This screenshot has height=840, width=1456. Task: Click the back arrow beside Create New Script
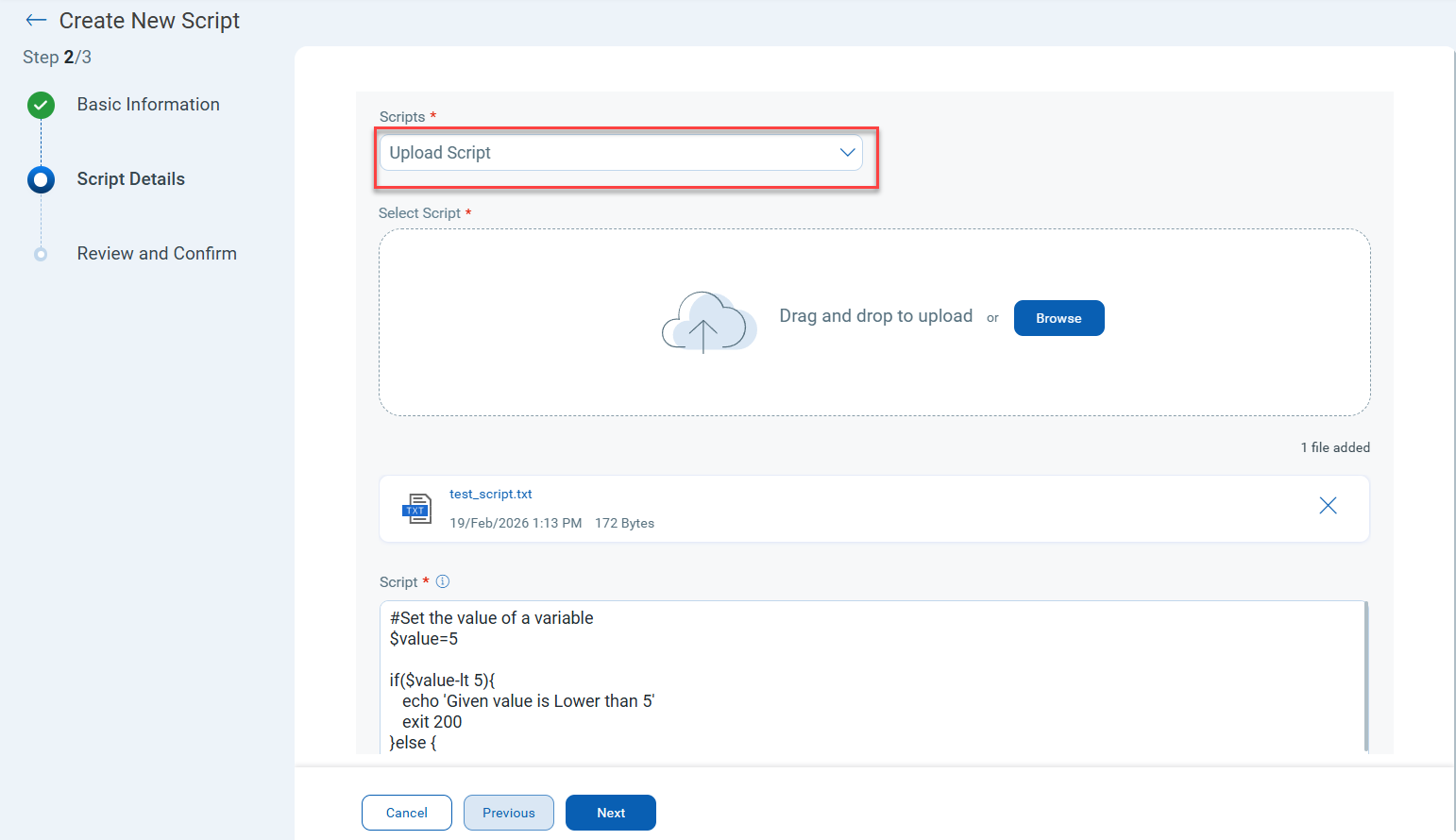(36, 21)
